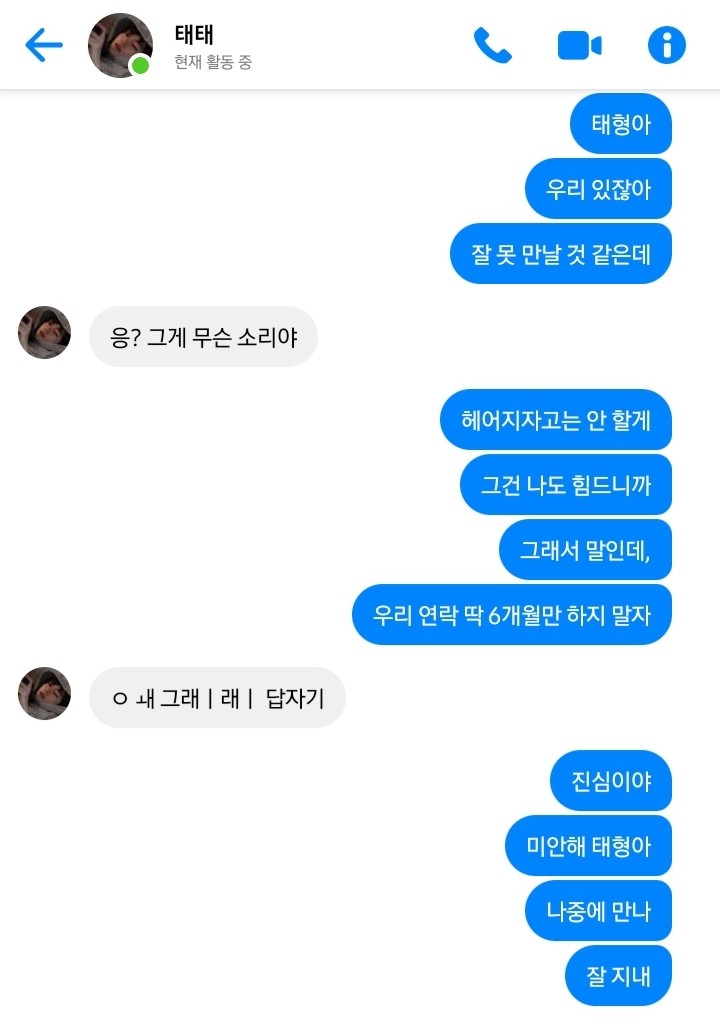Screen dimensions: 720x1019
Task: Open 태태's header profile photo
Action: 120,45
